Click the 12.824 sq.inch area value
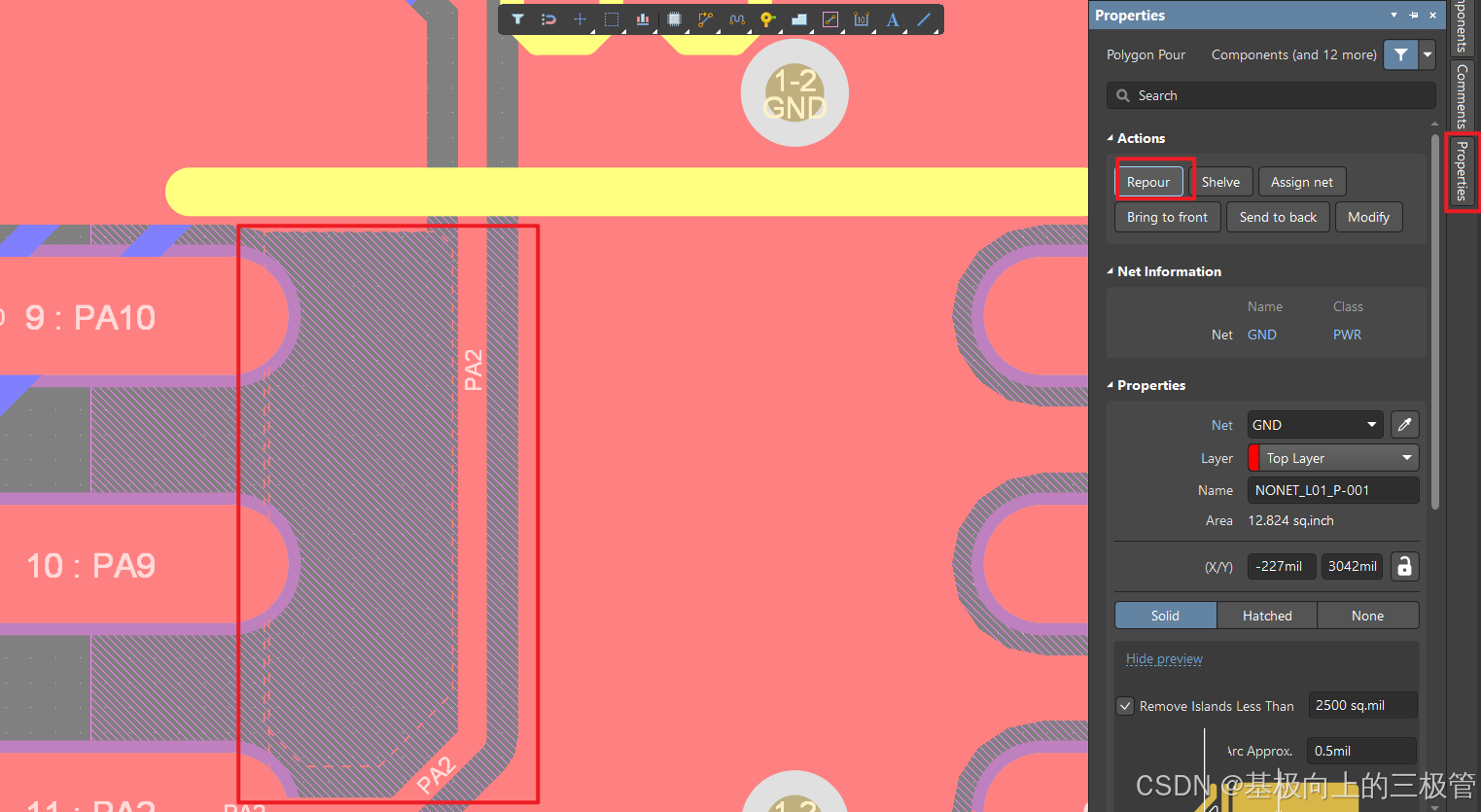The image size is (1481, 812). point(1290,520)
